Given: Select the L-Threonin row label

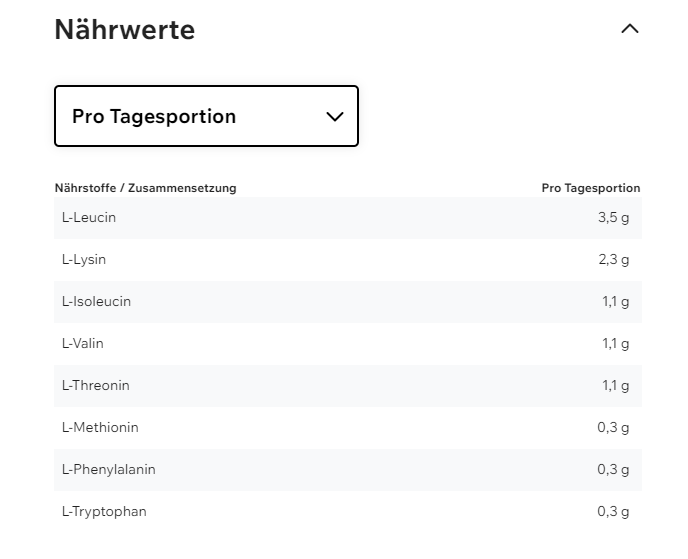Looking at the screenshot, I should pyautogui.click(x=96, y=385).
